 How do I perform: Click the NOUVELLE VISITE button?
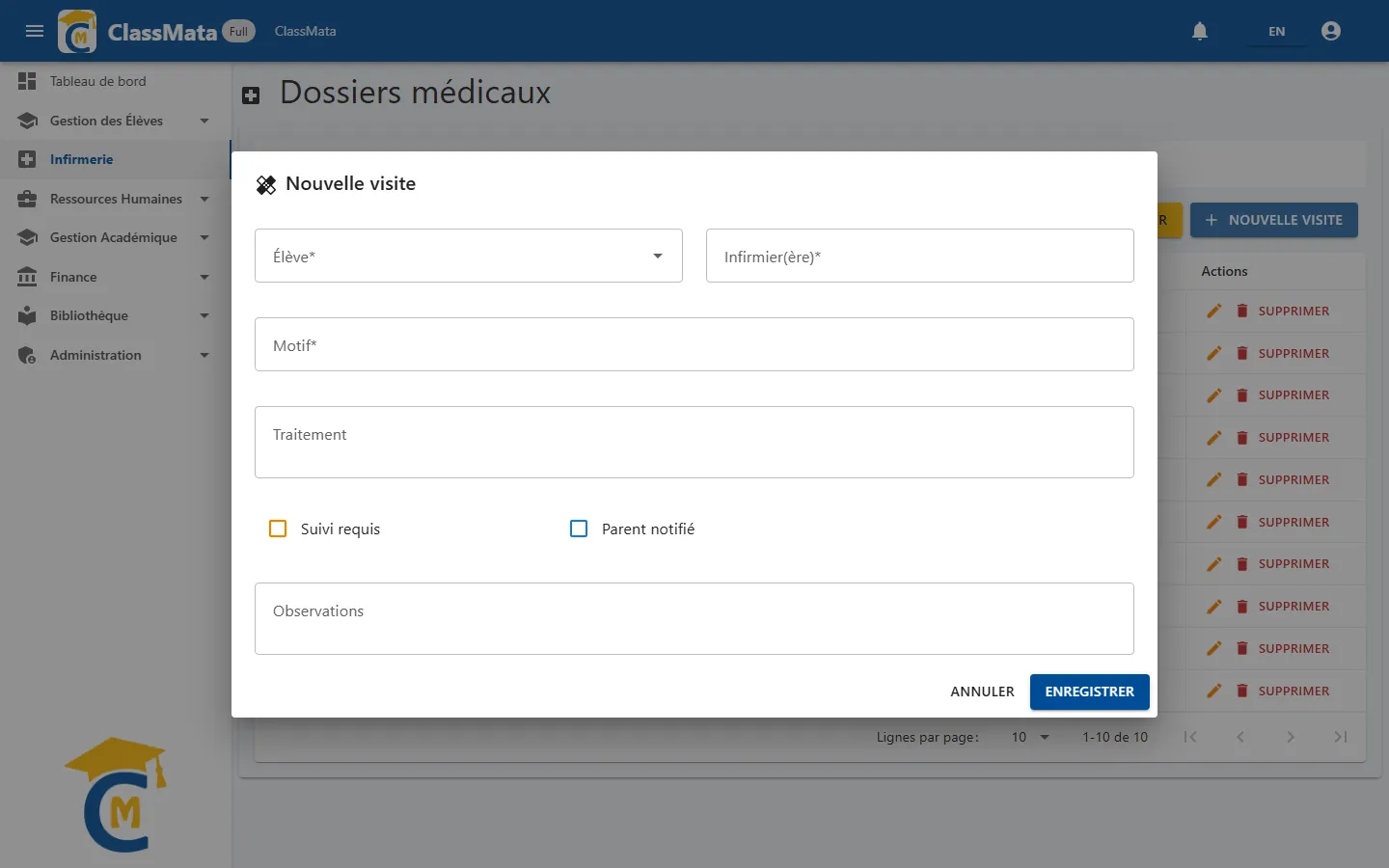tap(1274, 220)
